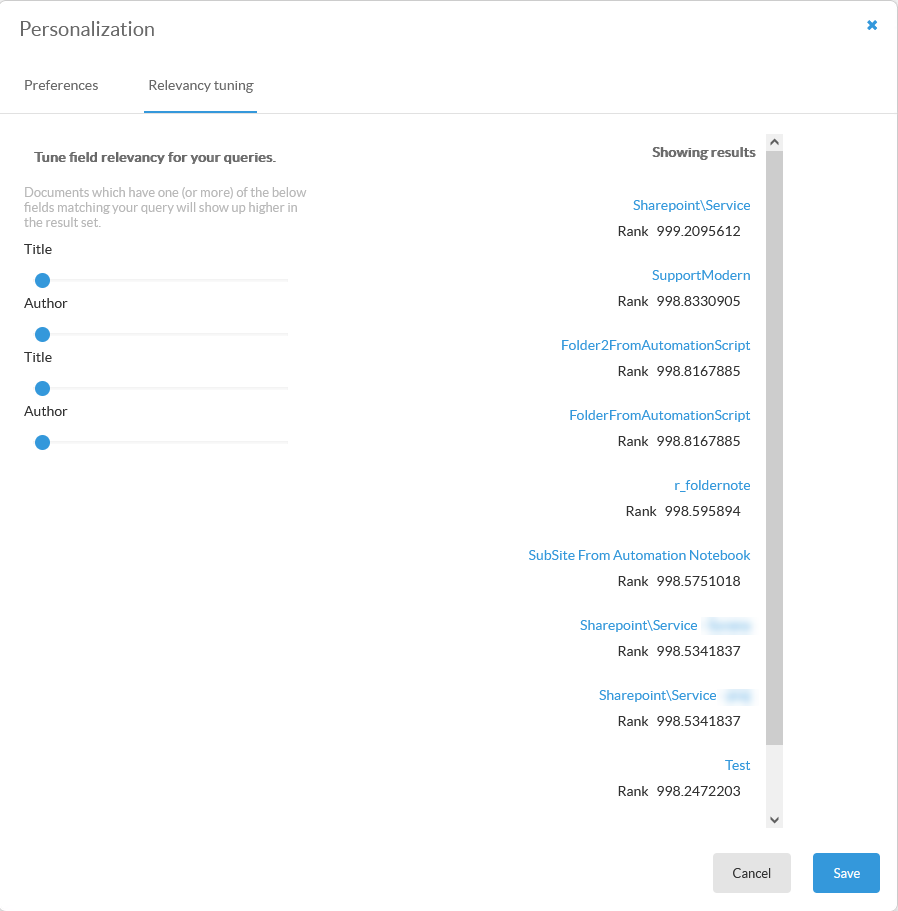Click the second Author slider handle
This screenshot has height=911, width=898.
[42, 442]
